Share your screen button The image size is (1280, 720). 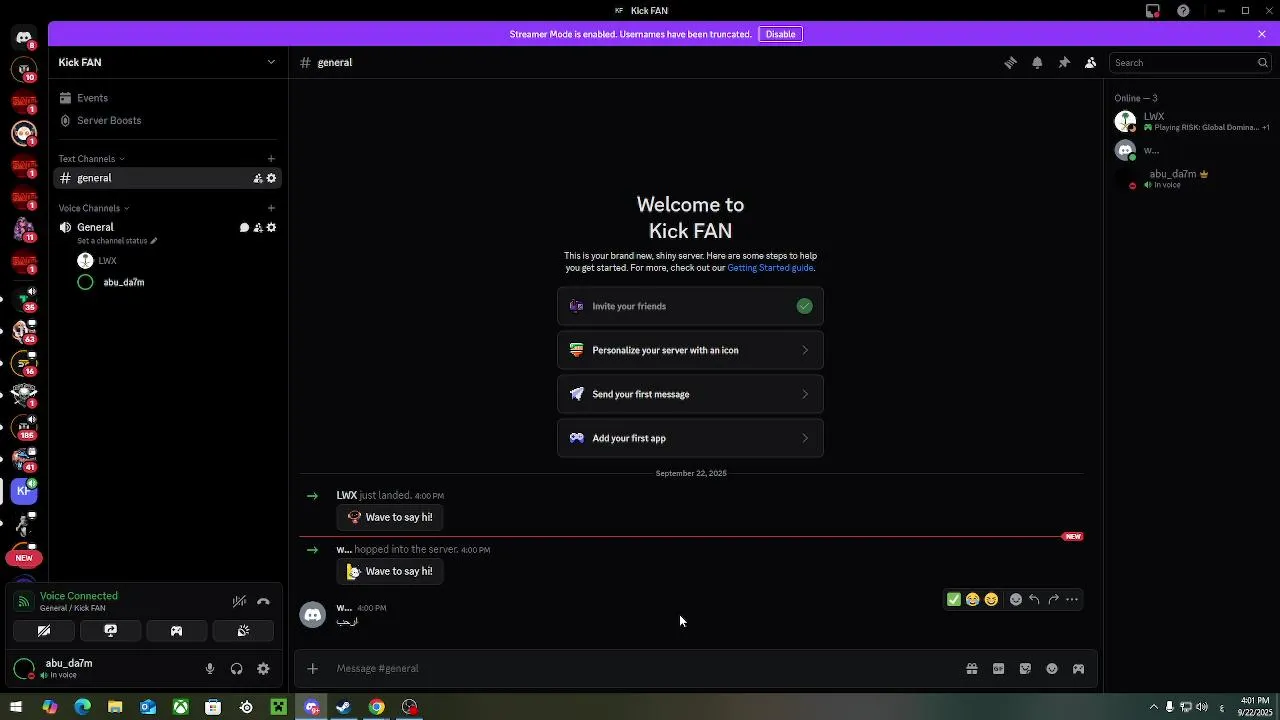(x=110, y=631)
